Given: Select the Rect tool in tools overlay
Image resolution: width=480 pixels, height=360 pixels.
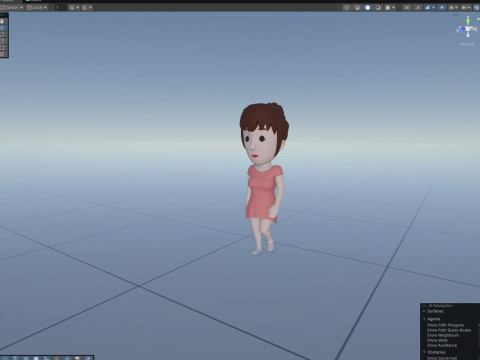Looking at the screenshot, I should 3,47.
